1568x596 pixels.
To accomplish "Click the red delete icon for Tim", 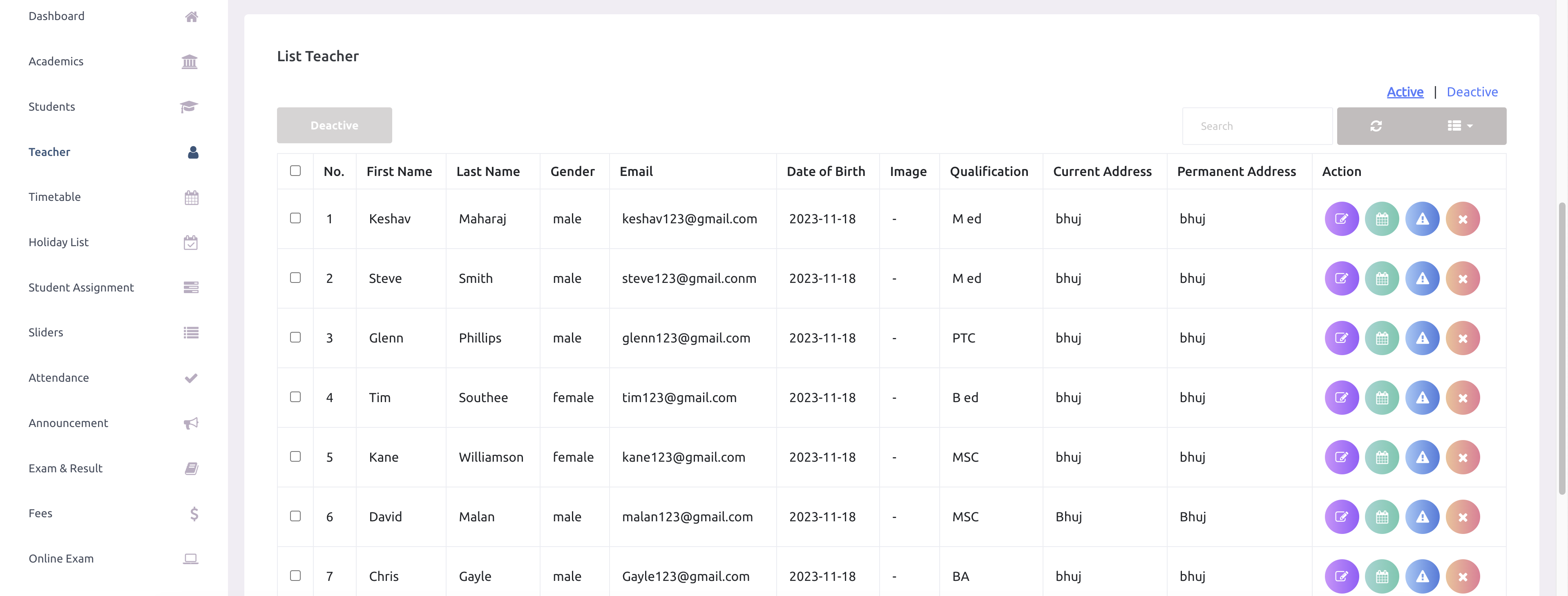I will (1462, 398).
